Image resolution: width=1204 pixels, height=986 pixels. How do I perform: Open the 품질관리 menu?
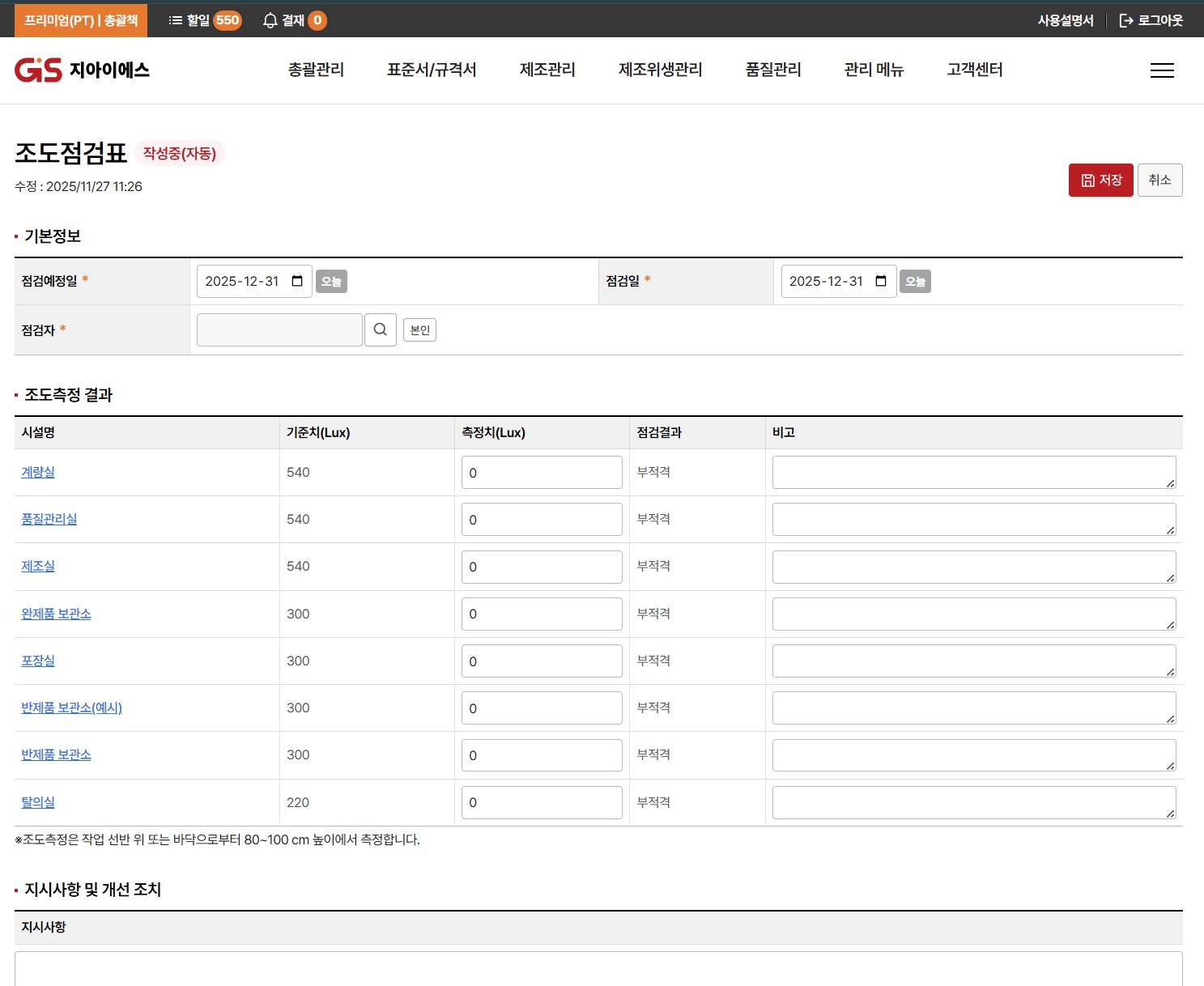(773, 70)
